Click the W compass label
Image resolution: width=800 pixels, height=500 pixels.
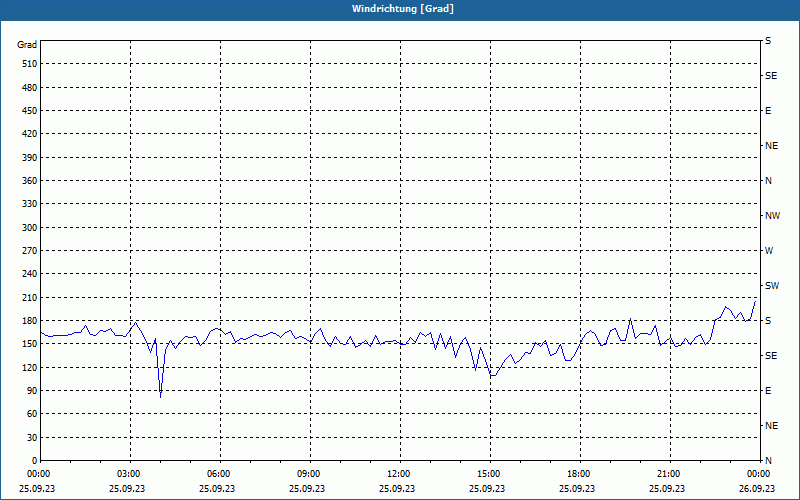pos(769,251)
